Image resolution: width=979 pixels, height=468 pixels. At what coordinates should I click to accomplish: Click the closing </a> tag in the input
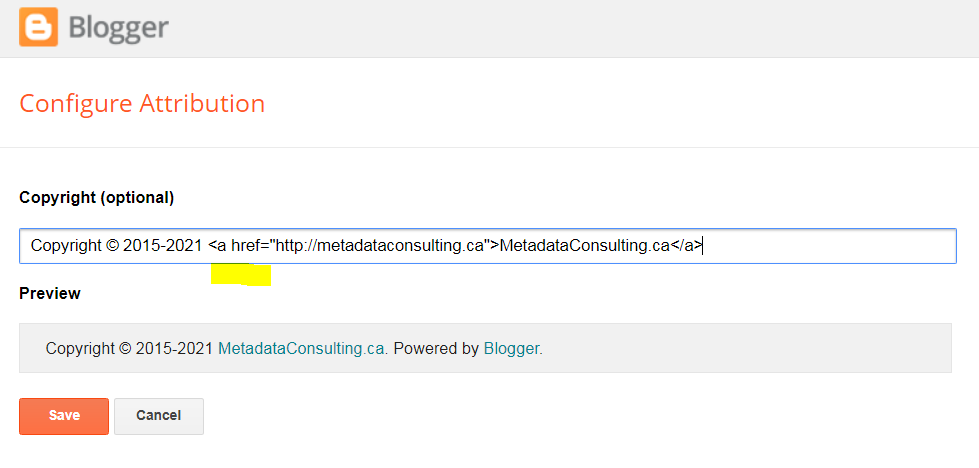coord(686,246)
